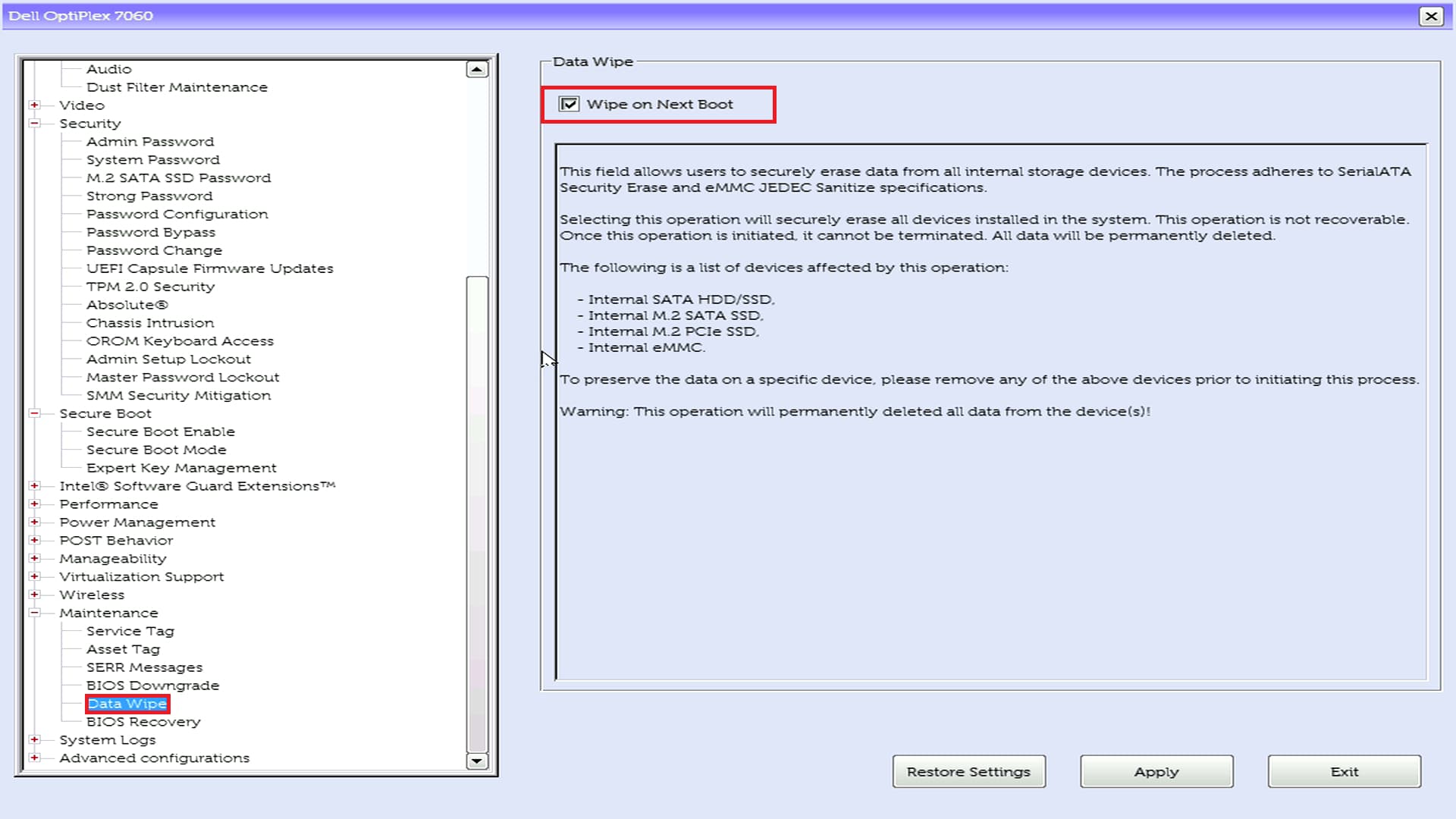The width and height of the screenshot is (1456, 819).
Task: Click the Video category label
Action: point(82,105)
